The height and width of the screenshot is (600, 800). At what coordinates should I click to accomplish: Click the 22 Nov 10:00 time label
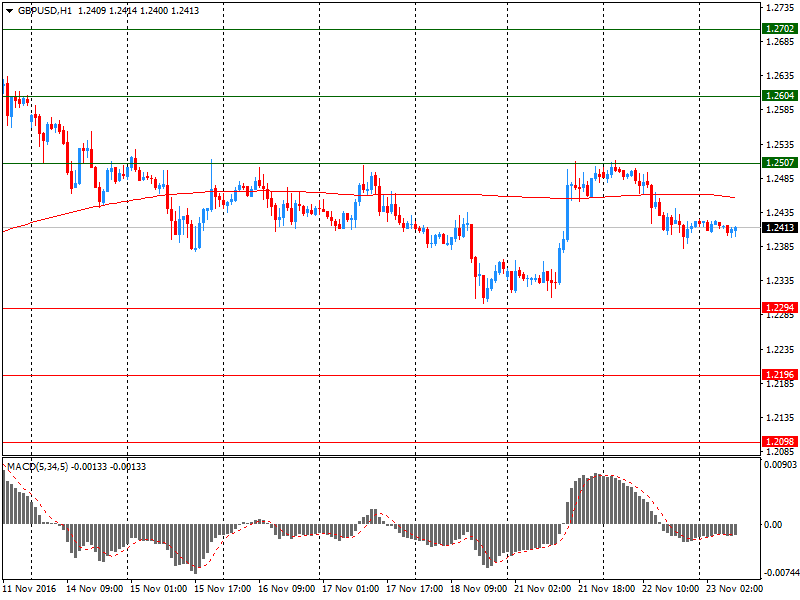pos(670,589)
